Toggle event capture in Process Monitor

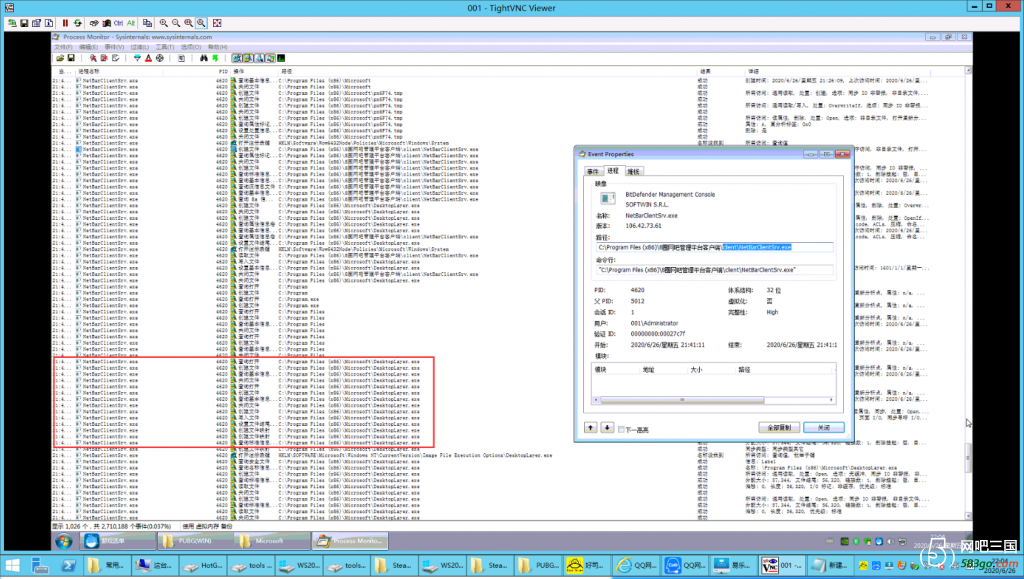click(93, 58)
